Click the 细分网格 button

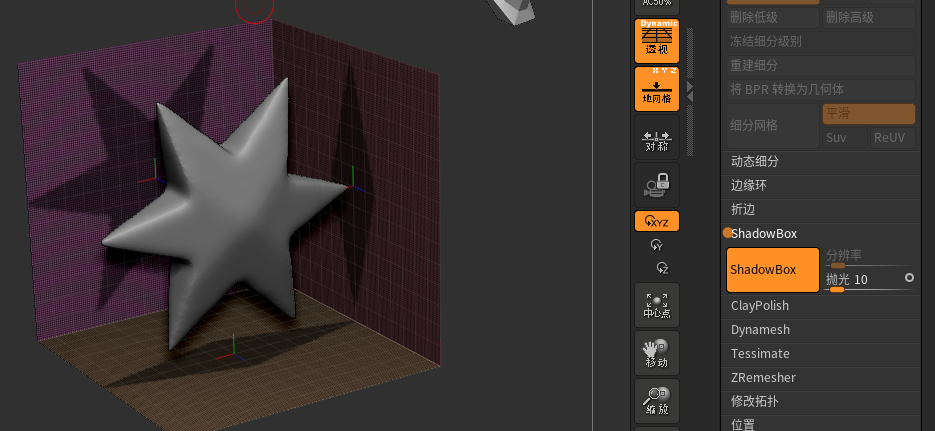(773, 126)
